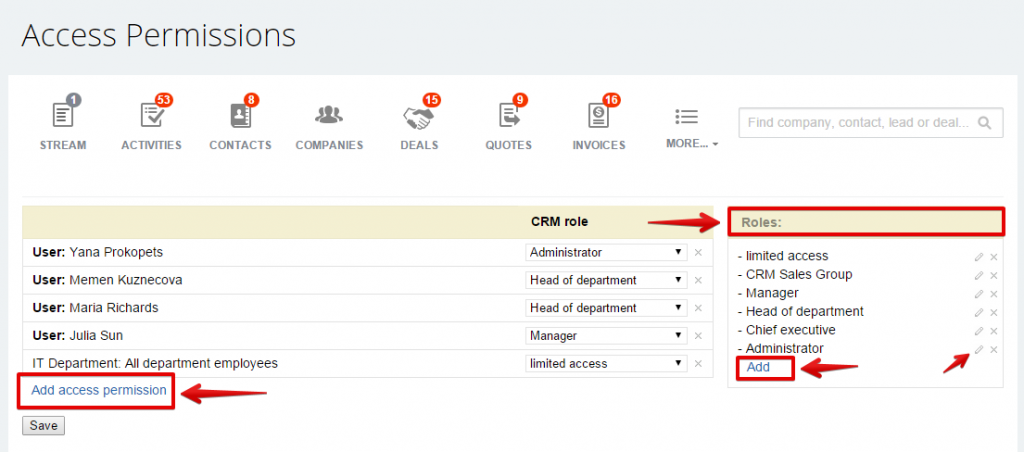Open the Deals handshake icon
This screenshot has height=452, width=1024.
tap(418, 116)
